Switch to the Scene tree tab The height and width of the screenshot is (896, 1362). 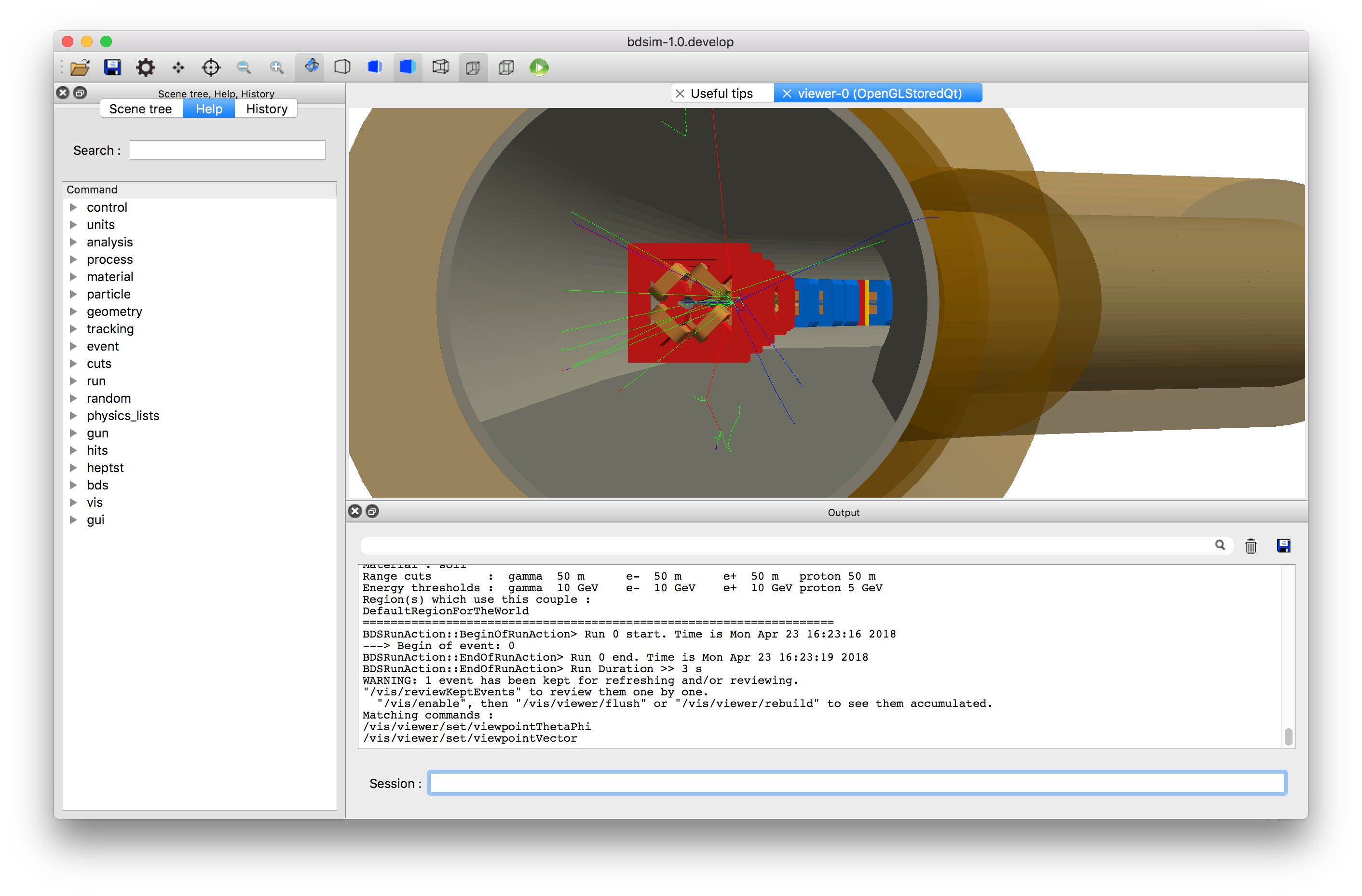coord(141,109)
